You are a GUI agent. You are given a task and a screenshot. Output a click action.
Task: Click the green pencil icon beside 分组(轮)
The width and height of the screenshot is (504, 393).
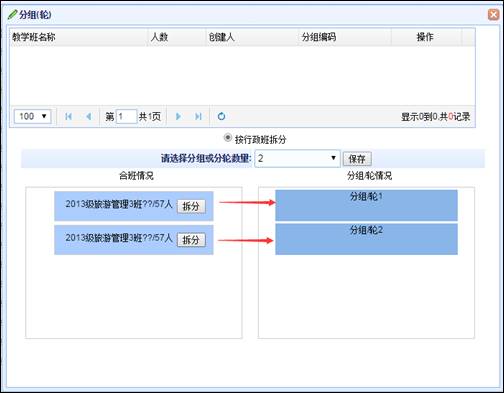click(12, 15)
